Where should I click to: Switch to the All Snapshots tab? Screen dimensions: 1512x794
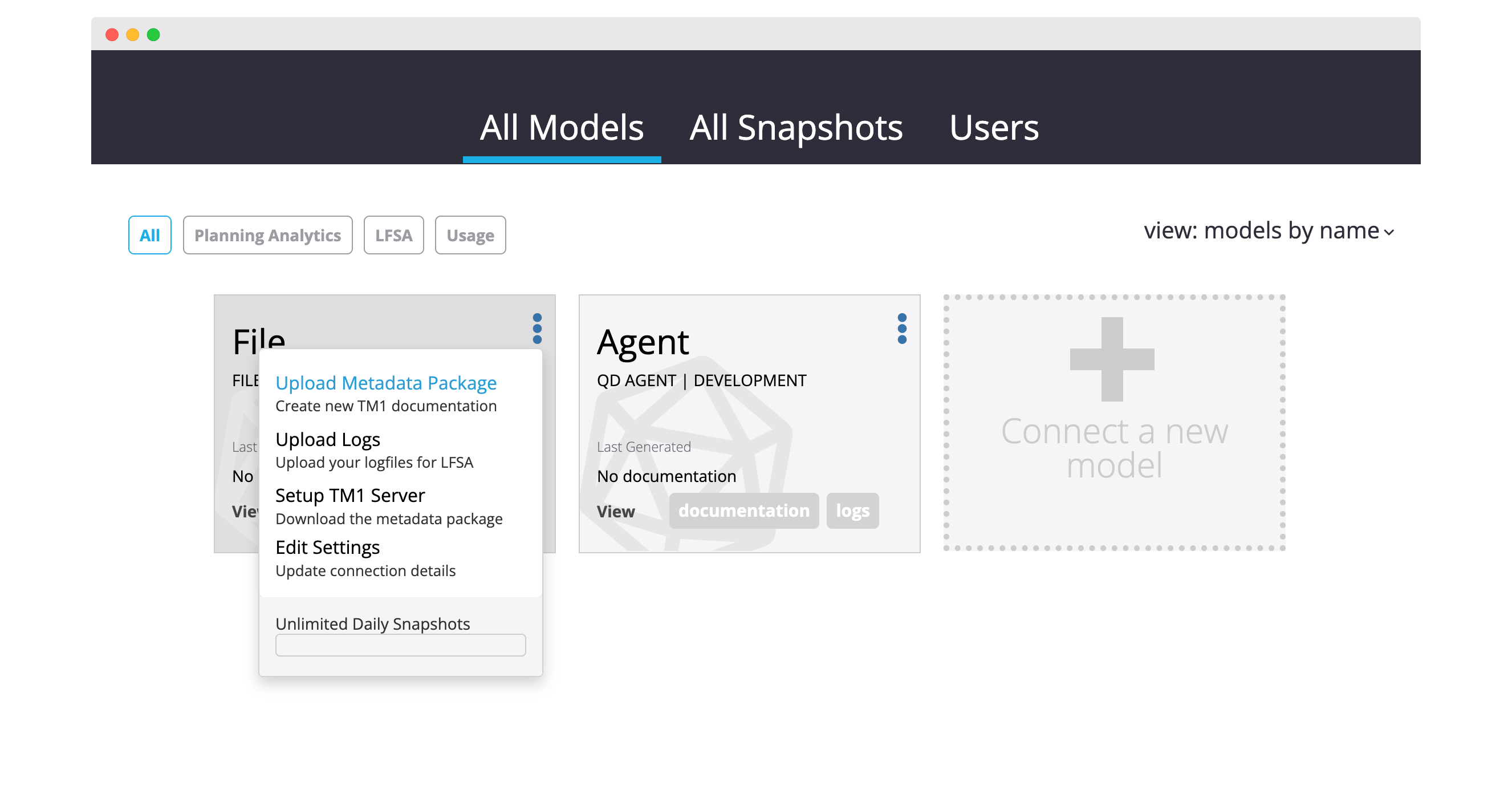(x=796, y=127)
